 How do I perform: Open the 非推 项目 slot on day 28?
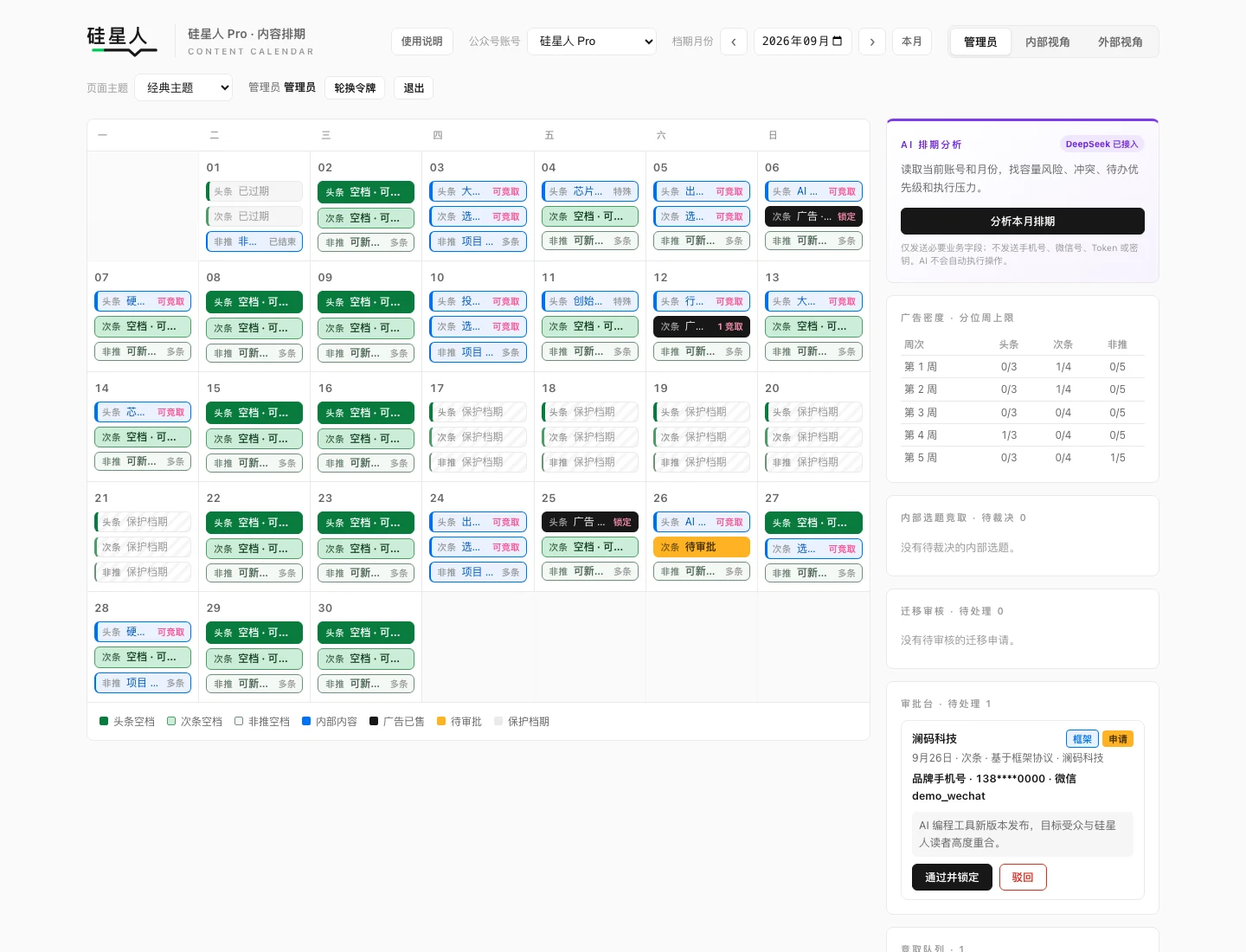[143, 683]
